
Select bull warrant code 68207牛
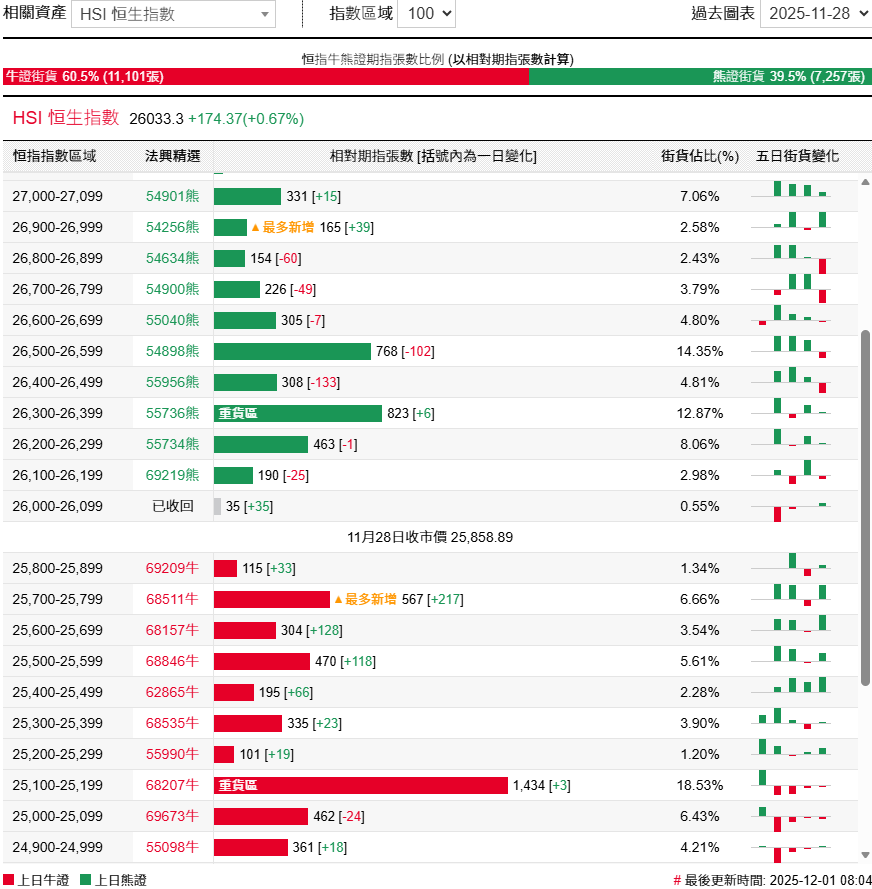(171, 785)
